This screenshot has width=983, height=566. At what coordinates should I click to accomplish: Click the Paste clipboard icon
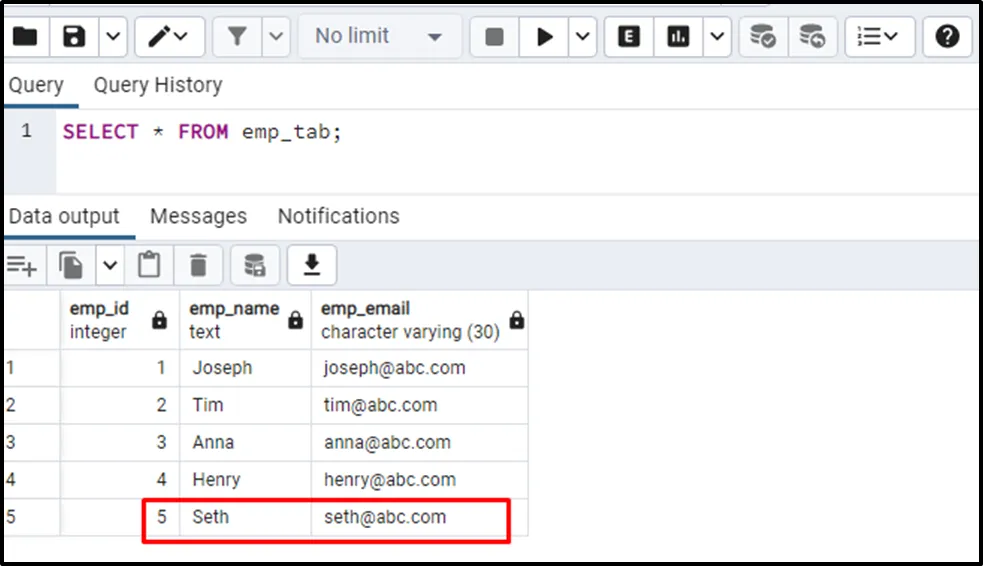pos(149,265)
